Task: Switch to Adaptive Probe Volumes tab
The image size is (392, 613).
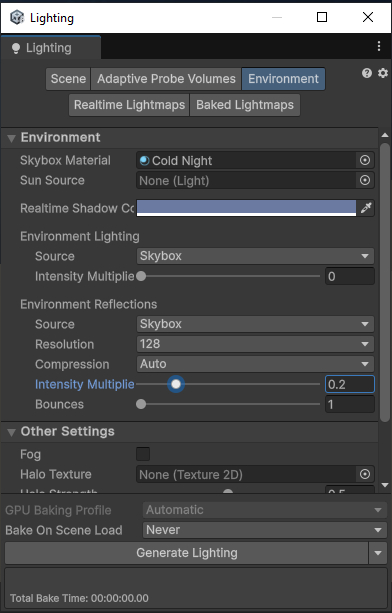Action: (166, 79)
